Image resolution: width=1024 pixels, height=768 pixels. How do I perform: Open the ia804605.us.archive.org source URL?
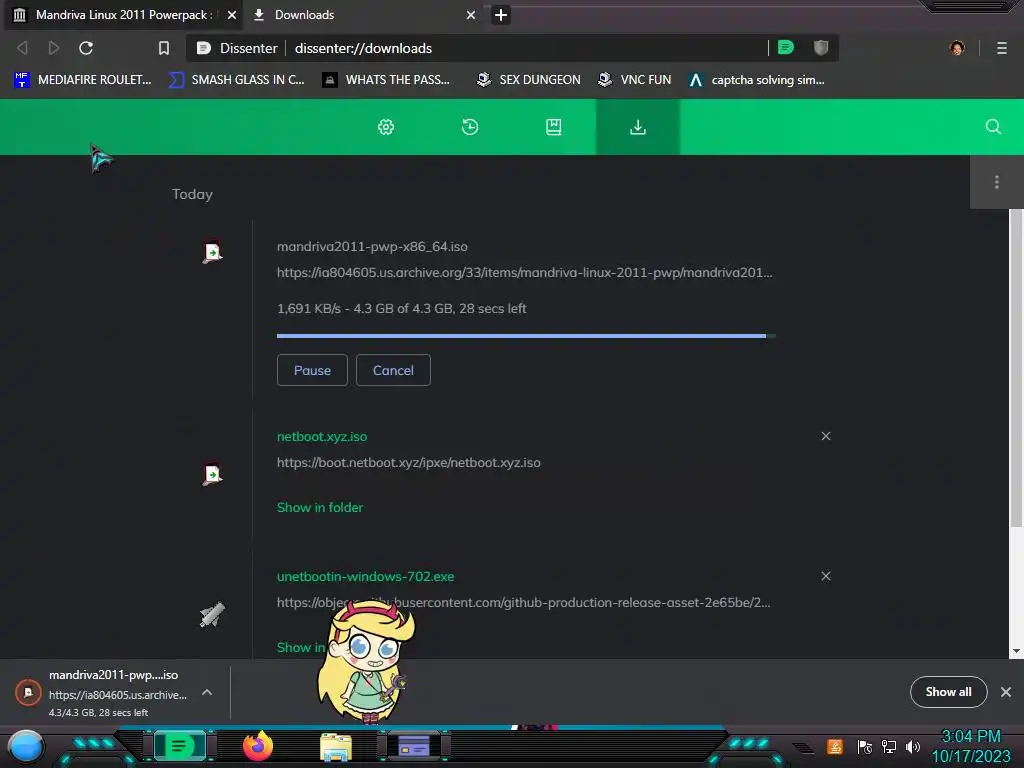tap(524, 272)
